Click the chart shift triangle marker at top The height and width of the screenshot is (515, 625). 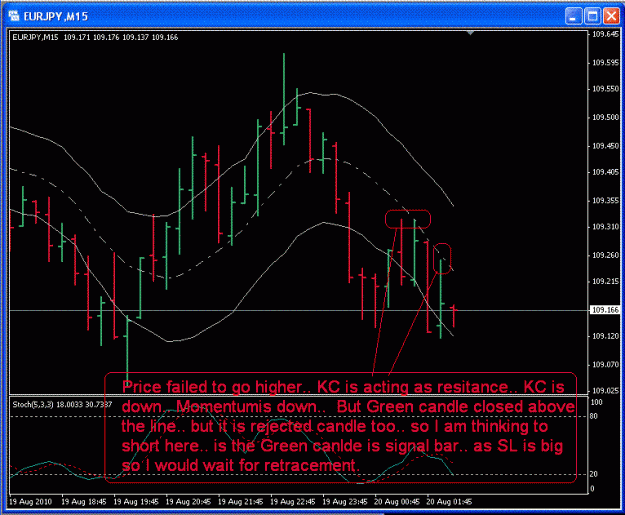470,33
